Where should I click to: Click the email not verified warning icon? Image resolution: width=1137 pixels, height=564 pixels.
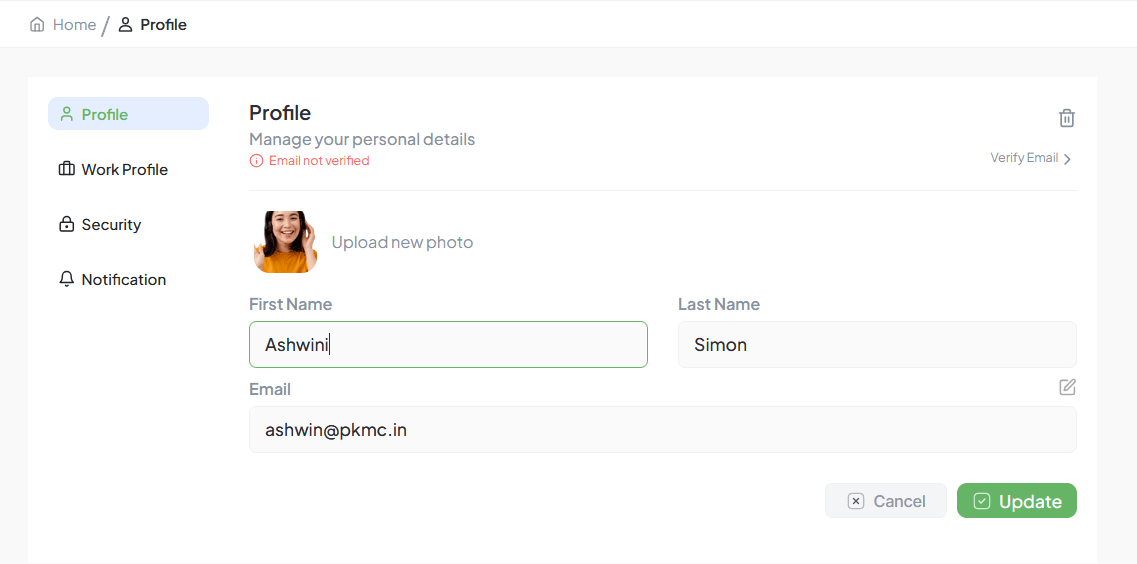click(256, 161)
